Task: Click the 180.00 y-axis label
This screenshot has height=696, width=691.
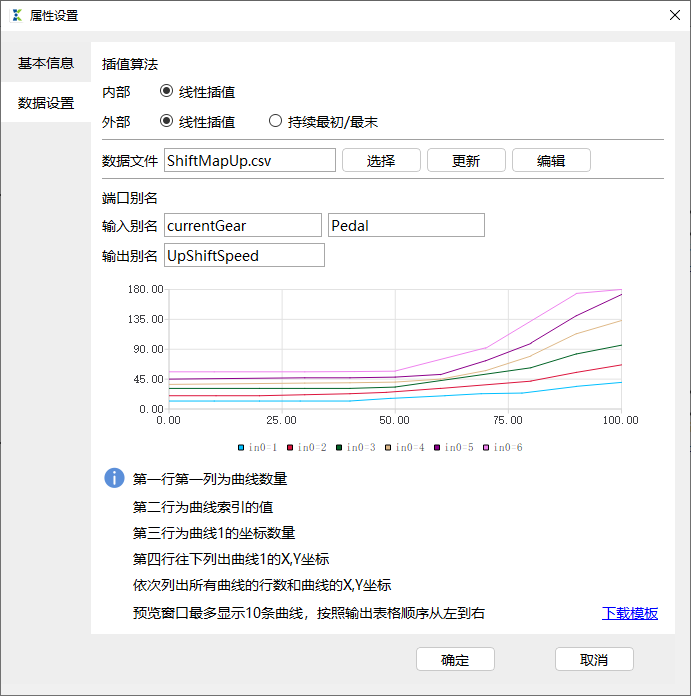Action: pos(146,289)
